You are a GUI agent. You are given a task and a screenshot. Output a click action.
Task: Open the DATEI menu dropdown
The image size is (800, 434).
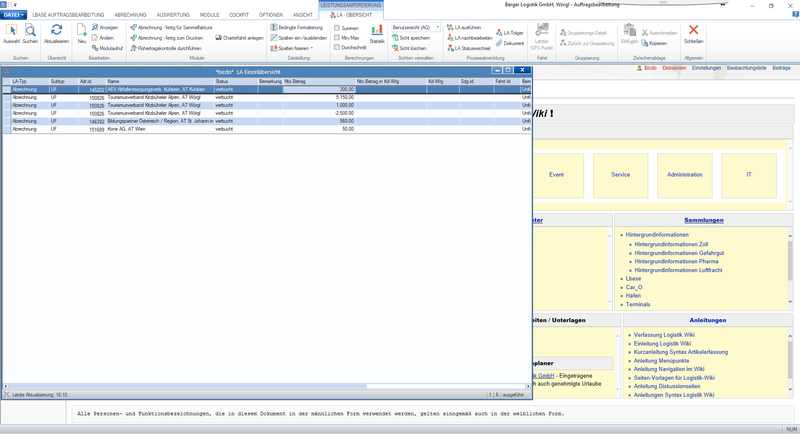[x=14, y=15]
